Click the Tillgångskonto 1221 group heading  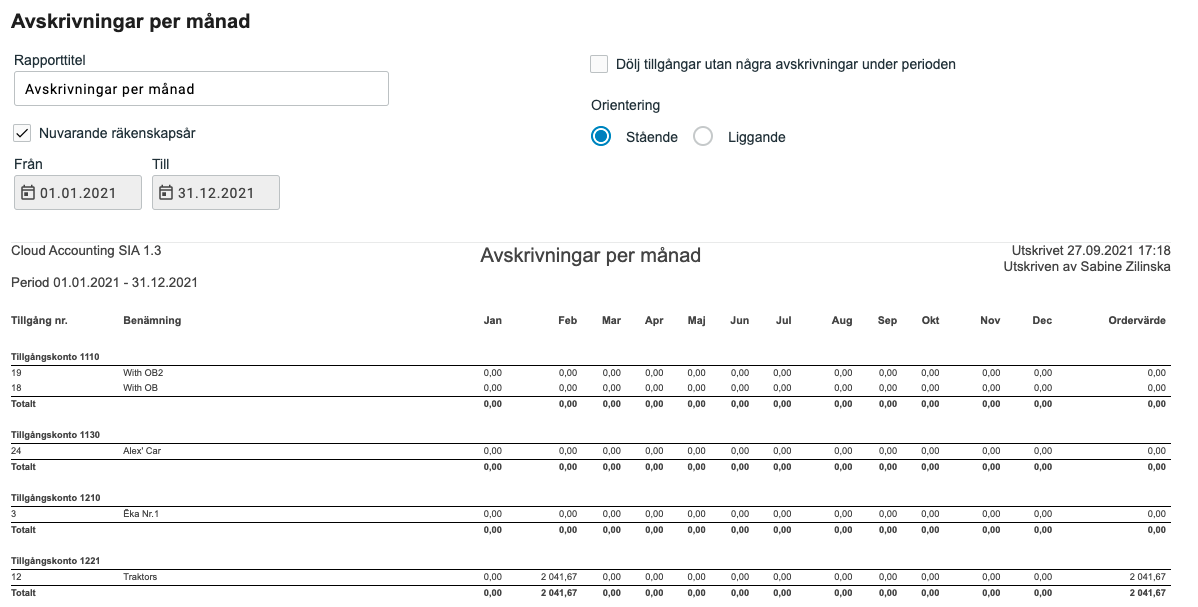(55, 561)
